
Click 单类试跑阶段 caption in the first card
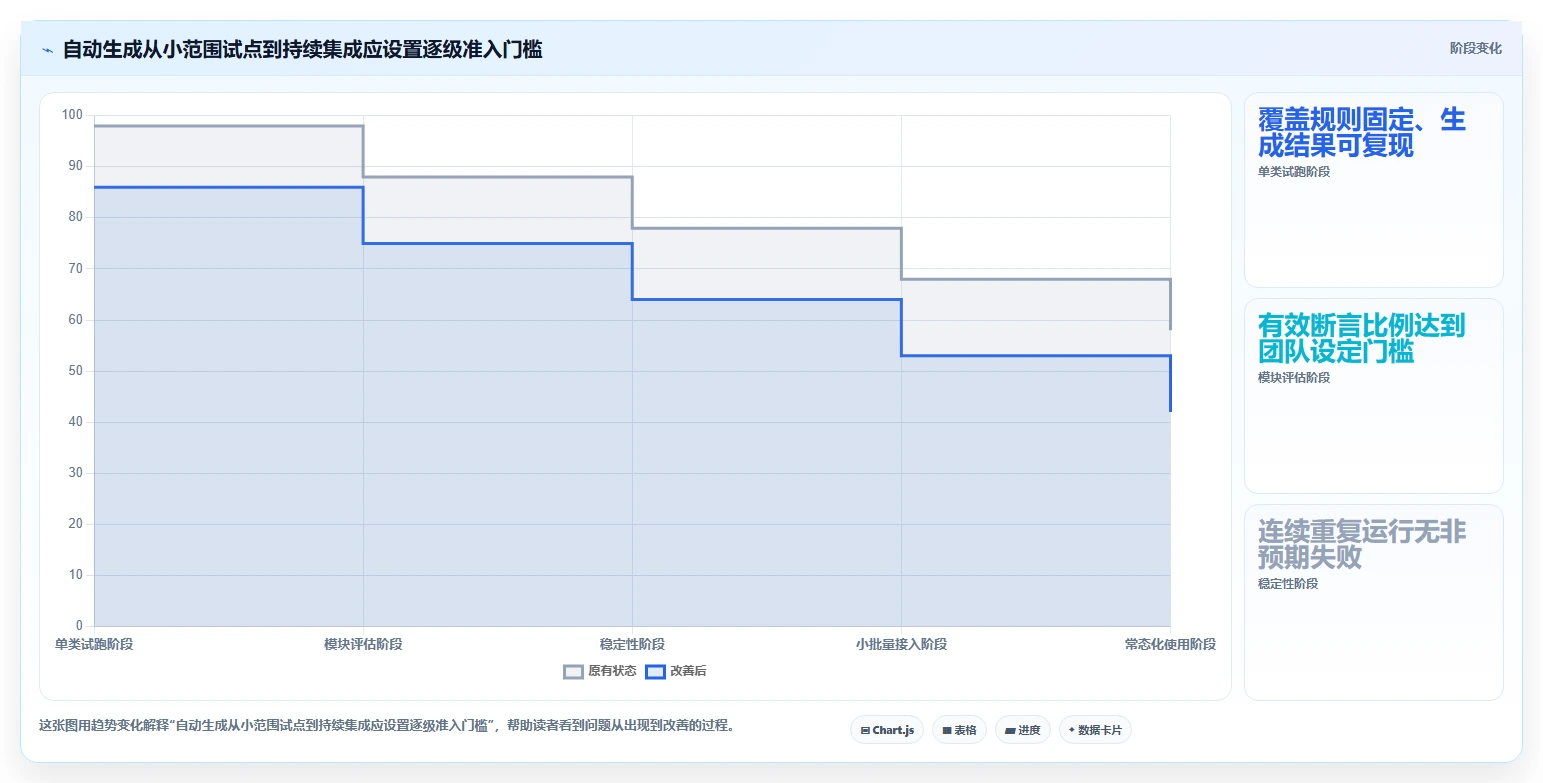point(1294,172)
